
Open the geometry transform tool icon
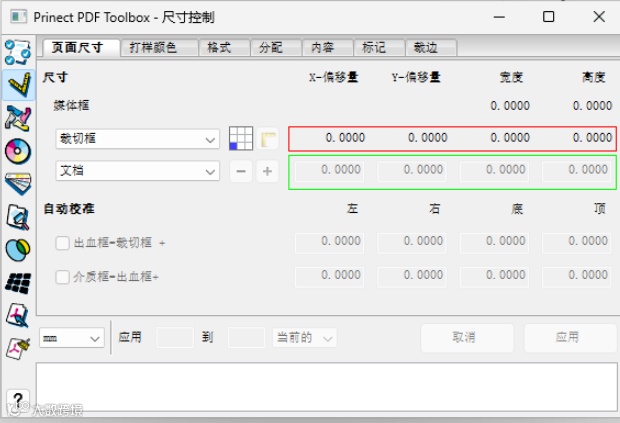coord(18,118)
